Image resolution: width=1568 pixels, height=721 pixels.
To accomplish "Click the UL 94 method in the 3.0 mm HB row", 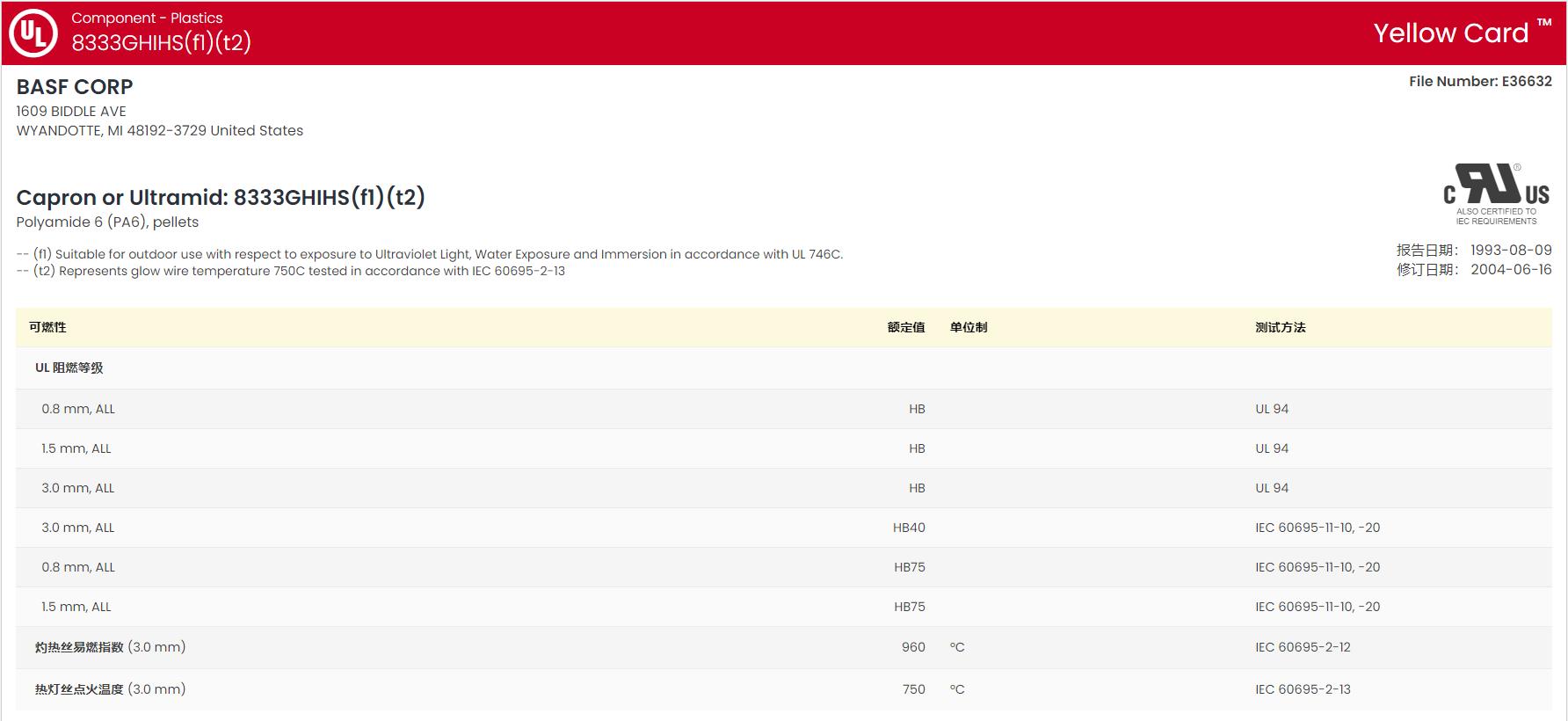I will [x=1272, y=488].
